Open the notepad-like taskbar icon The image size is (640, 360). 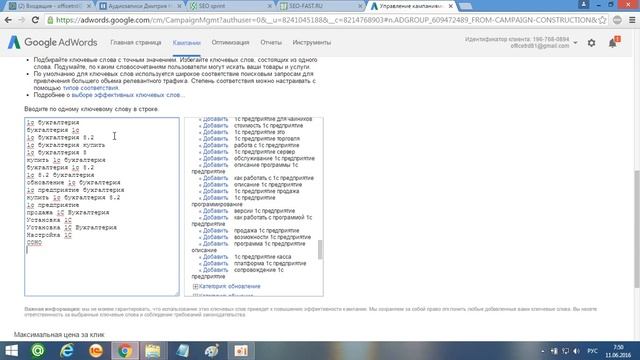[182, 351]
